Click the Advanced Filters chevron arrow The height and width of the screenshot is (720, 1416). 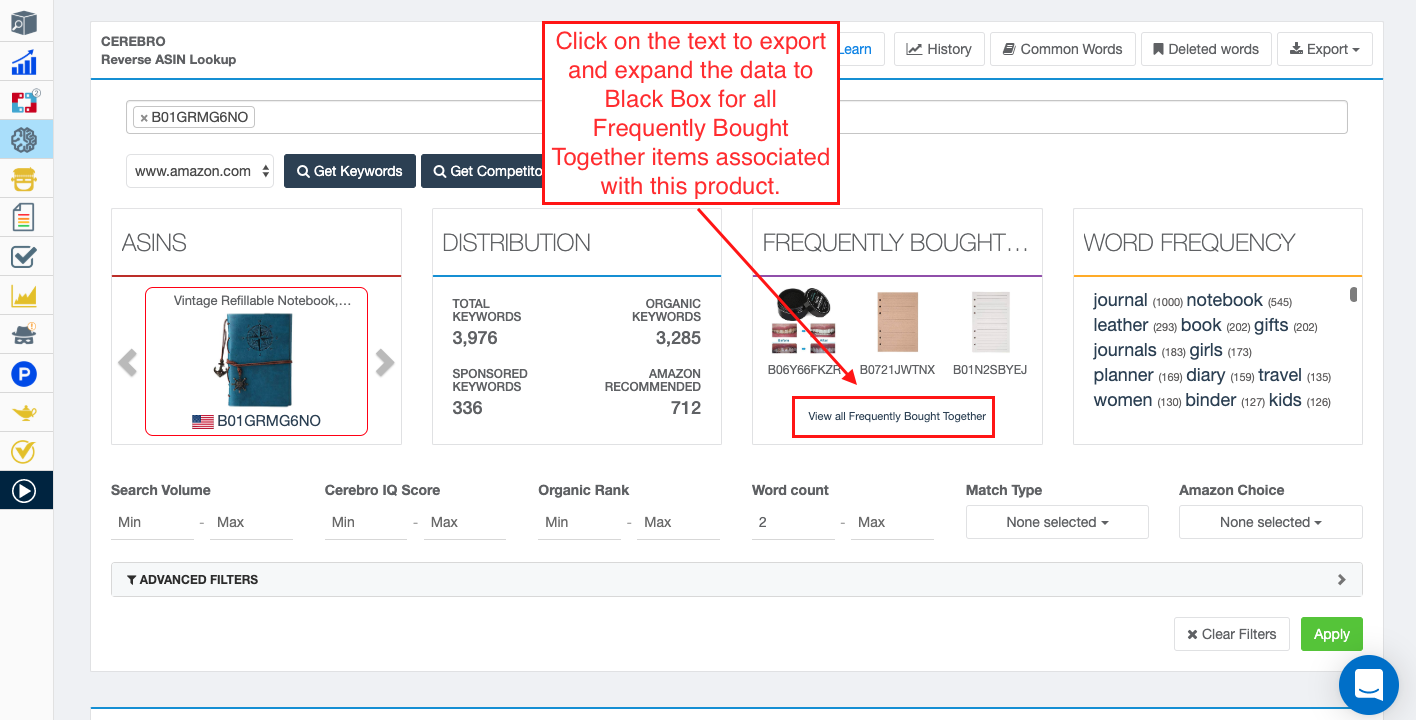tap(1342, 579)
